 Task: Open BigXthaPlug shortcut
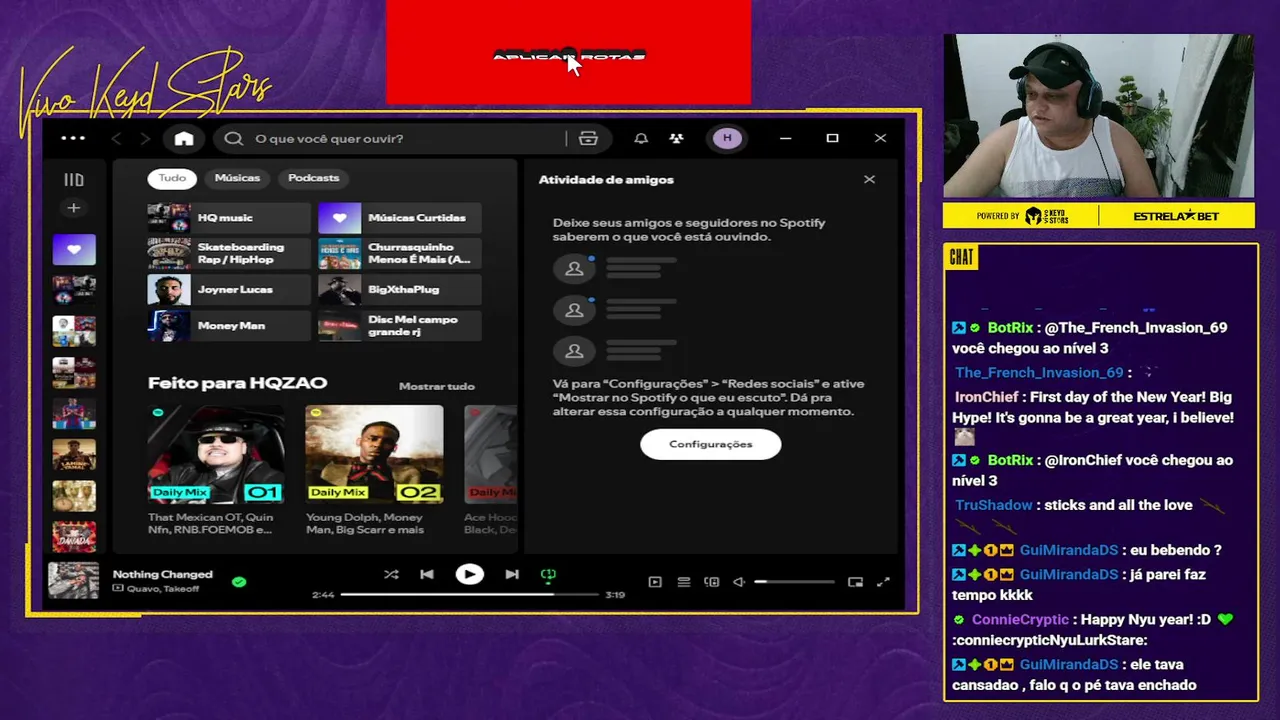[399, 289]
